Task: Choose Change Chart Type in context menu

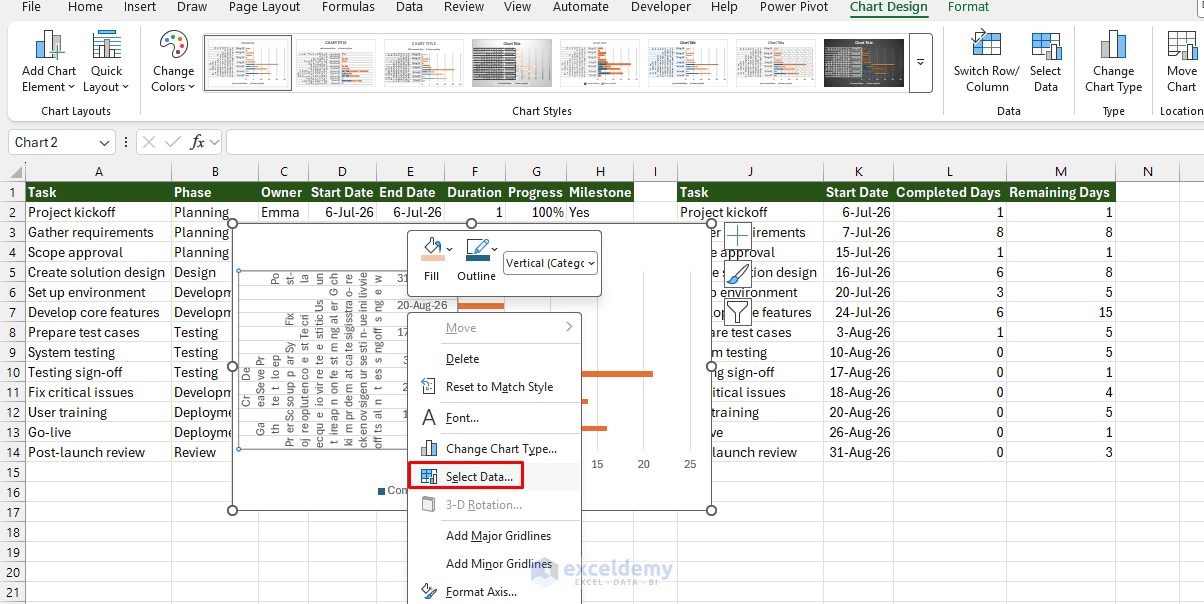Action: [501, 448]
